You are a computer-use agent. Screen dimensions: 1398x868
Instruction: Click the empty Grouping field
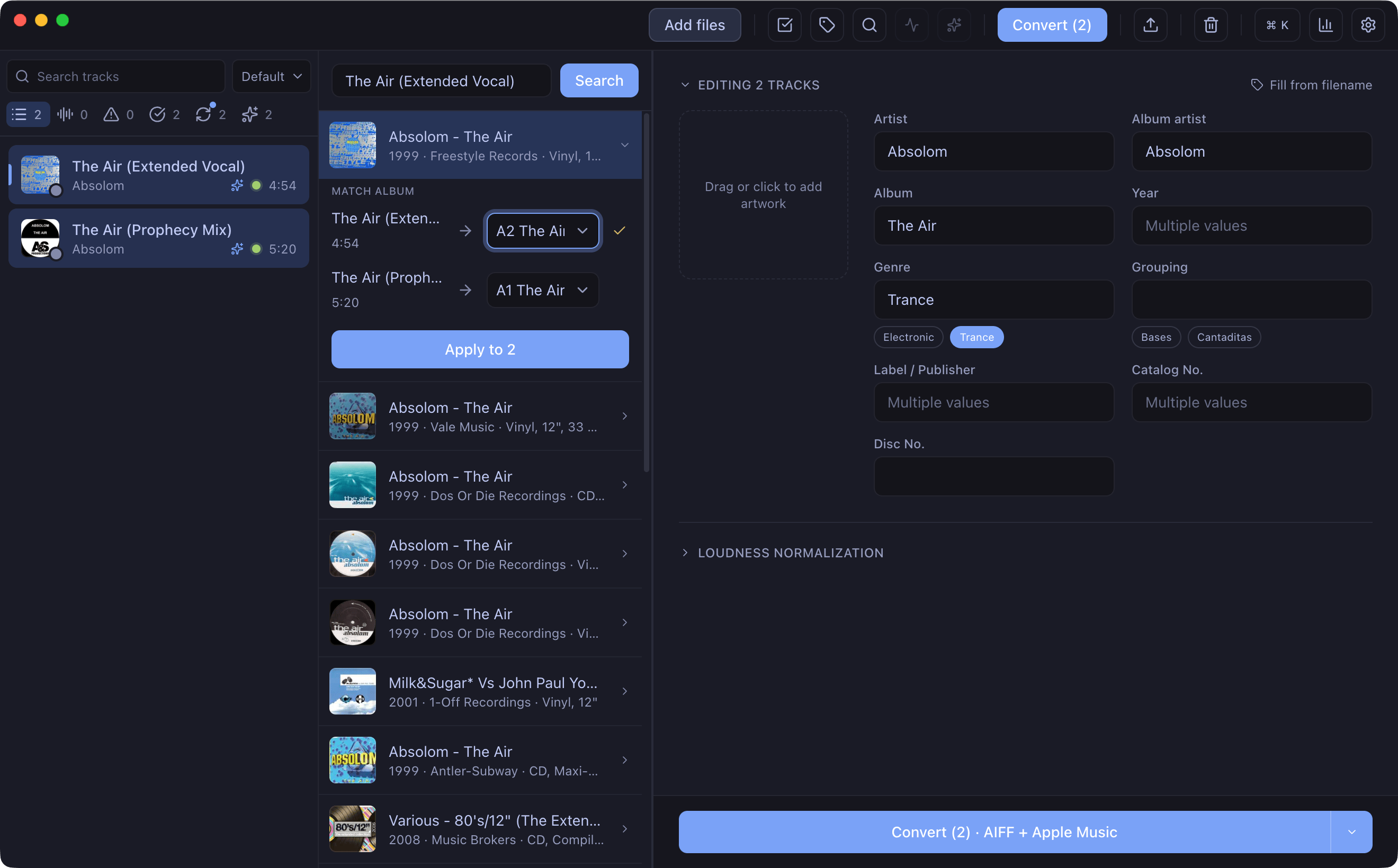pos(1251,300)
